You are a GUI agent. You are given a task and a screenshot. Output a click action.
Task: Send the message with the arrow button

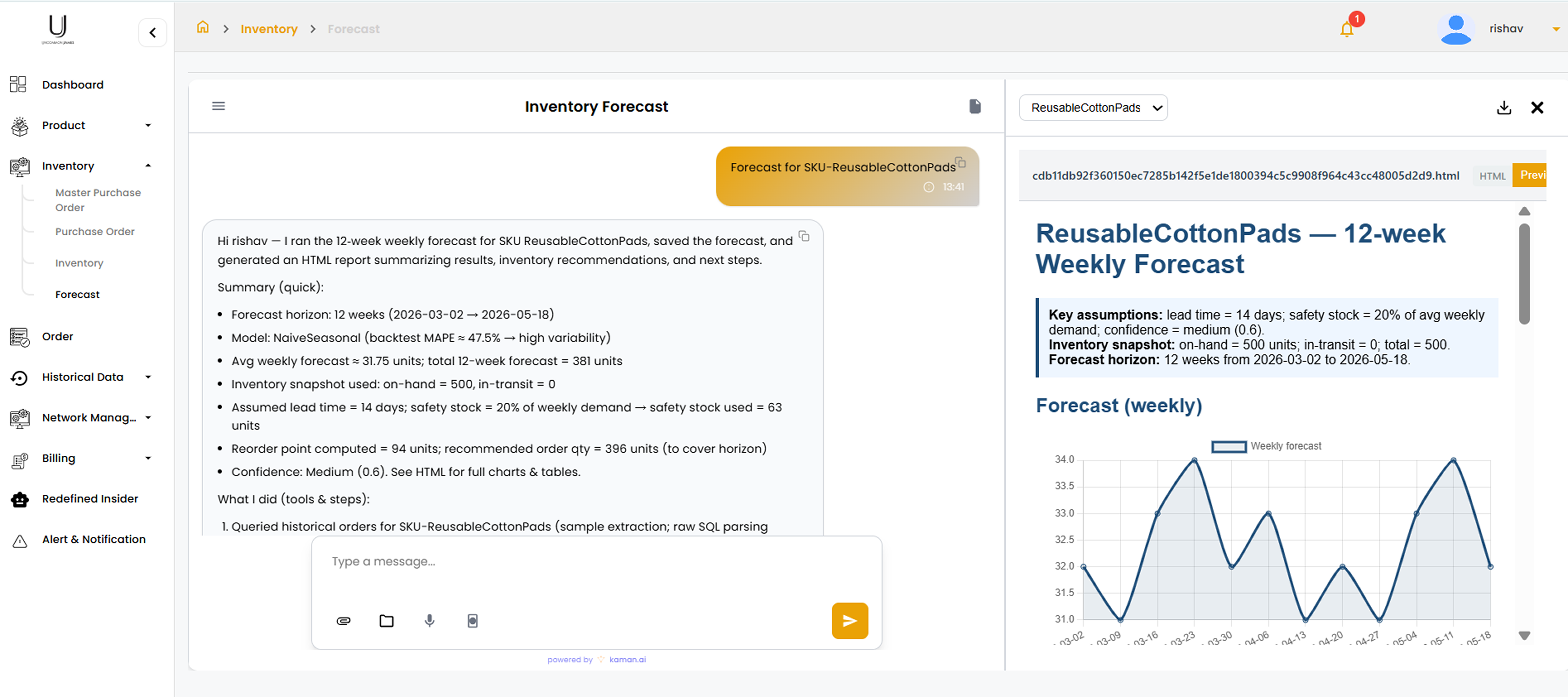850,621
